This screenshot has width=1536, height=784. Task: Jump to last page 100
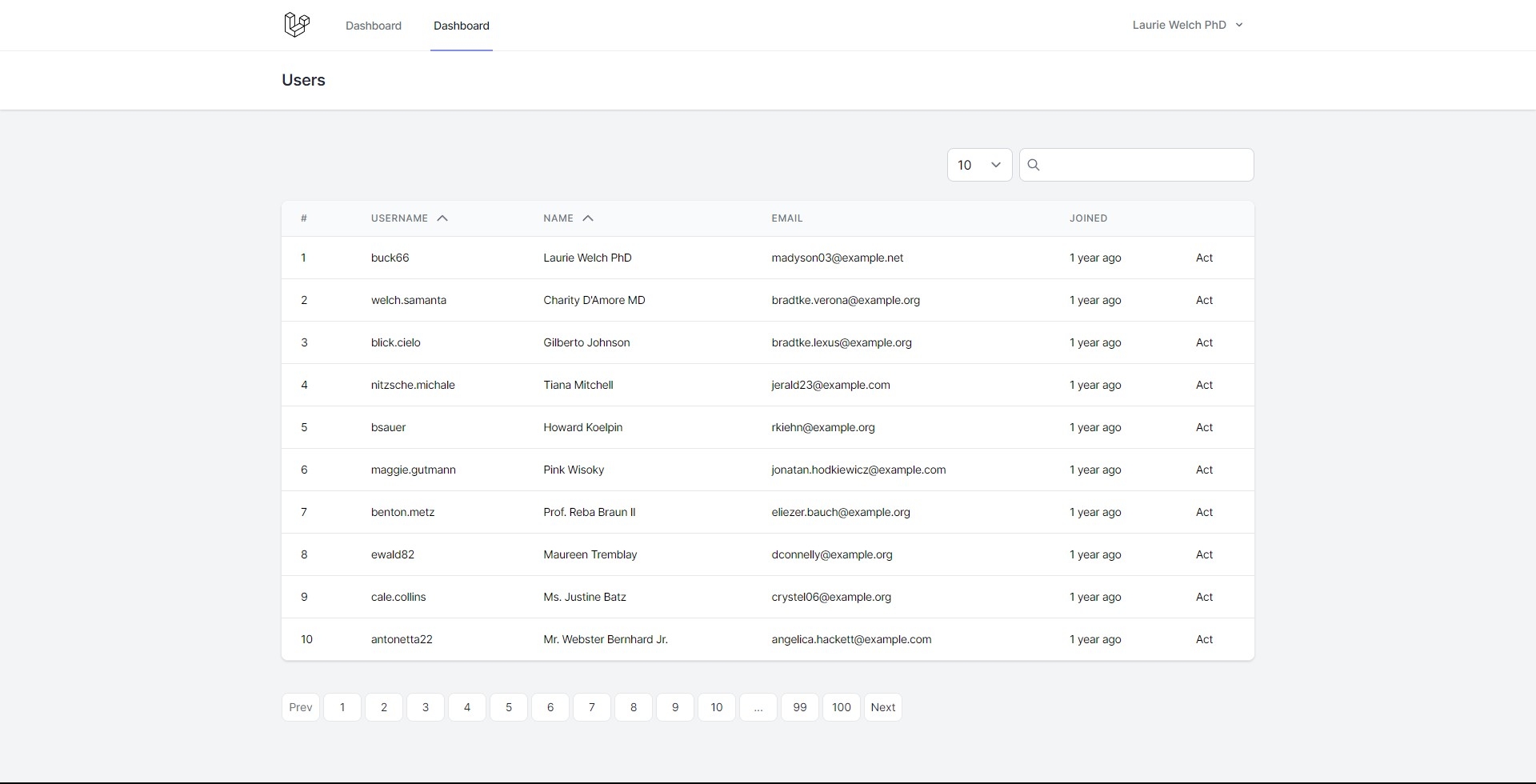click(842, 707)
